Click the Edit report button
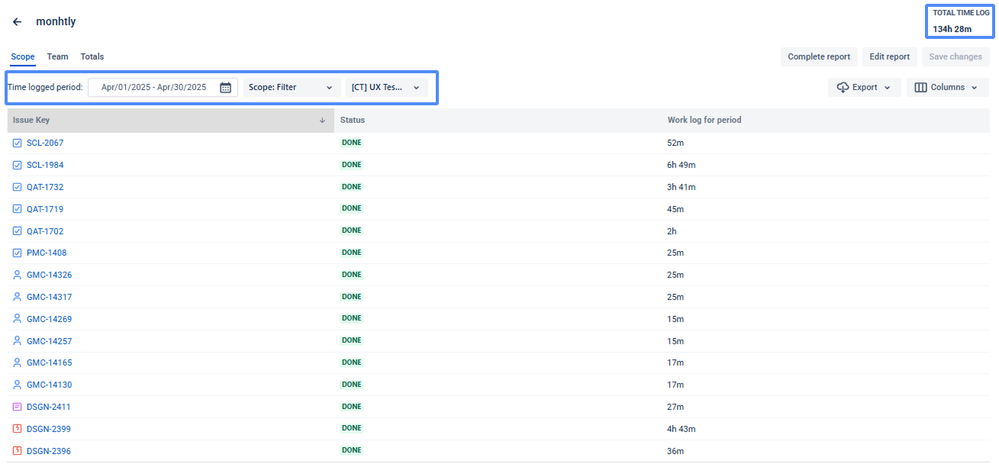999x464 pixels. (x=889, y=57)
